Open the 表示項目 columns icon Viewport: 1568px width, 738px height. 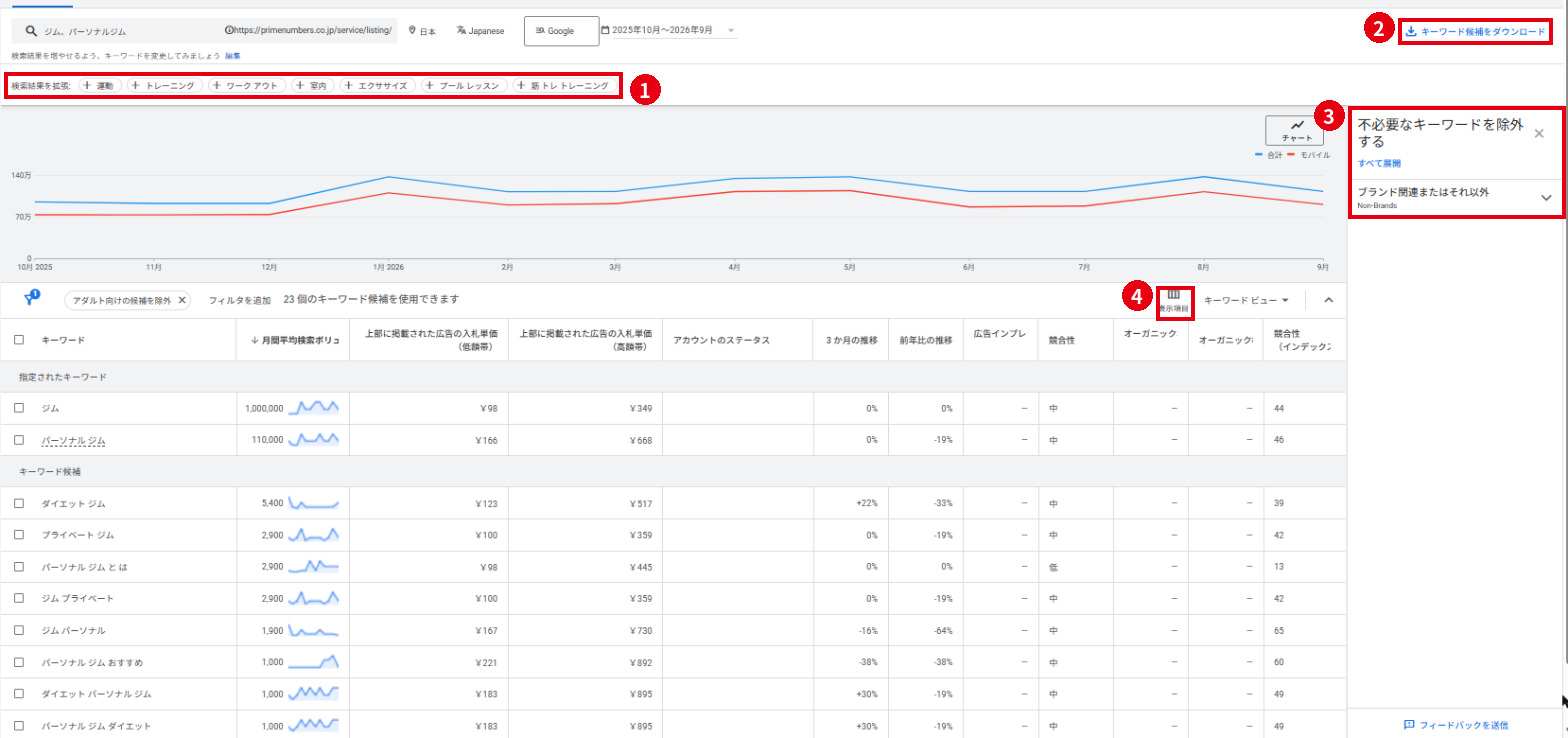tap(1173, 300)
